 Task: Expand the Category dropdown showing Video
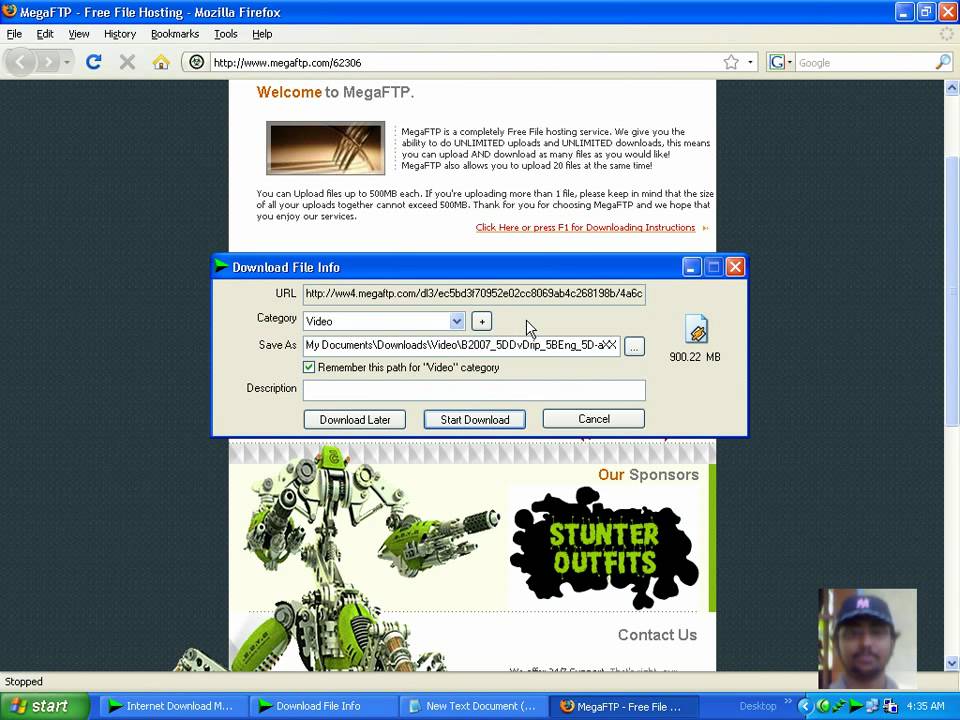457,321
